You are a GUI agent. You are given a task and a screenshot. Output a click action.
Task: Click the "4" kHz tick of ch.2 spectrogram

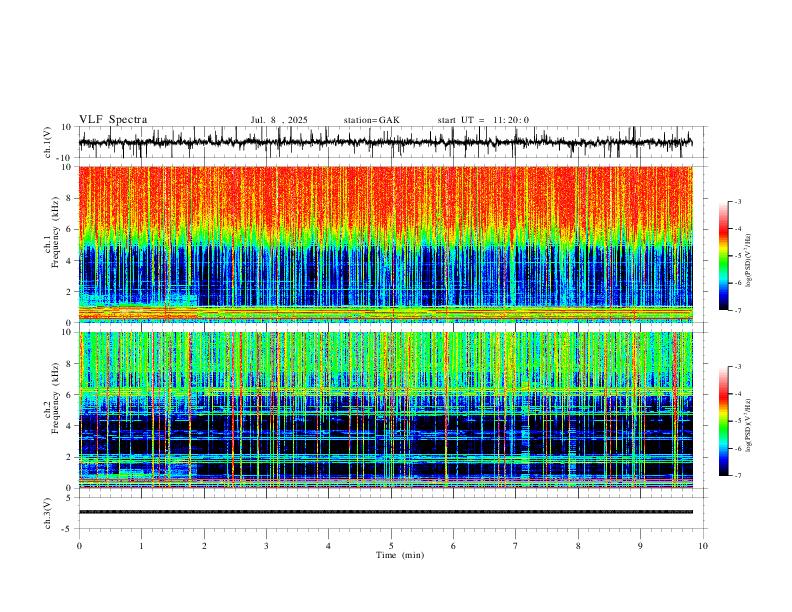tap(71, 426)
